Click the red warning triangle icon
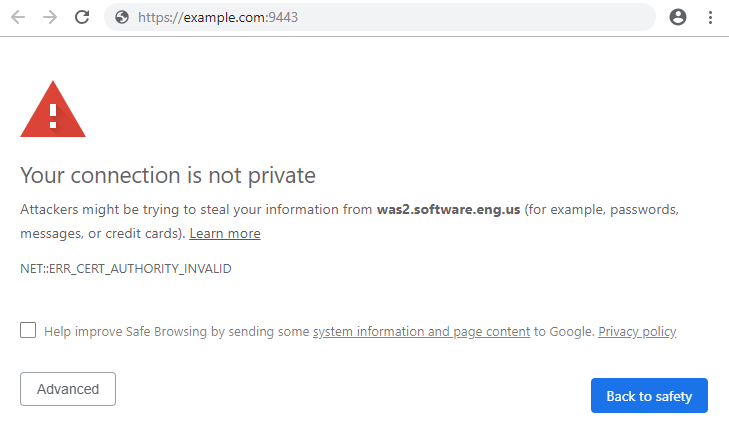 53,109
